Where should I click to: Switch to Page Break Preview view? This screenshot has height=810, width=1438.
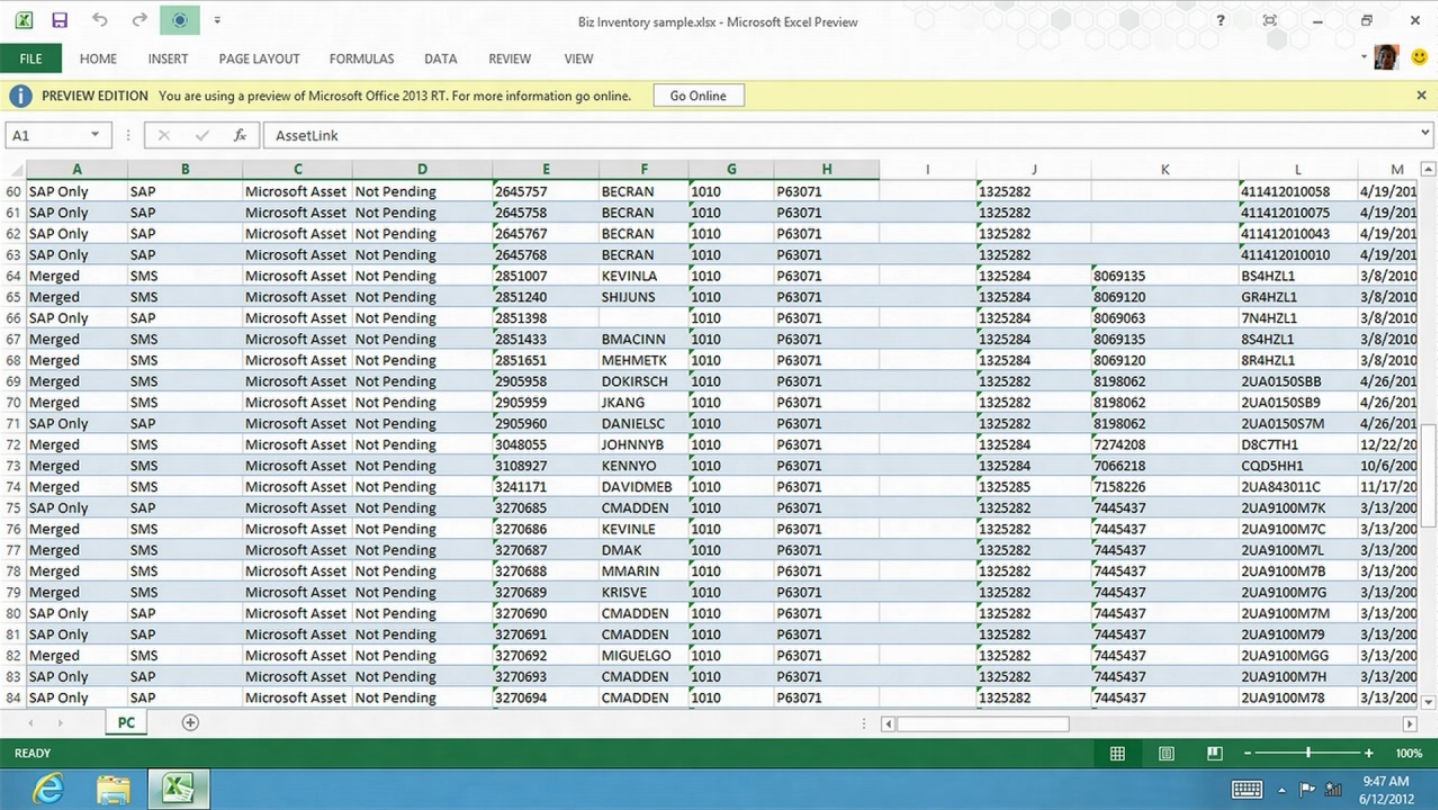pos(1214,753)
